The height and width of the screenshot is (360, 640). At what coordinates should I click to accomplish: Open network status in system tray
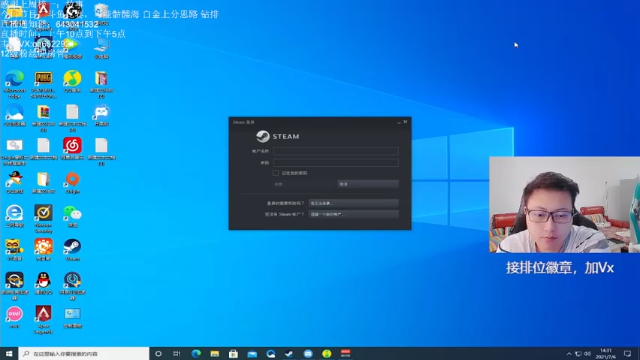tap(578, 353)
